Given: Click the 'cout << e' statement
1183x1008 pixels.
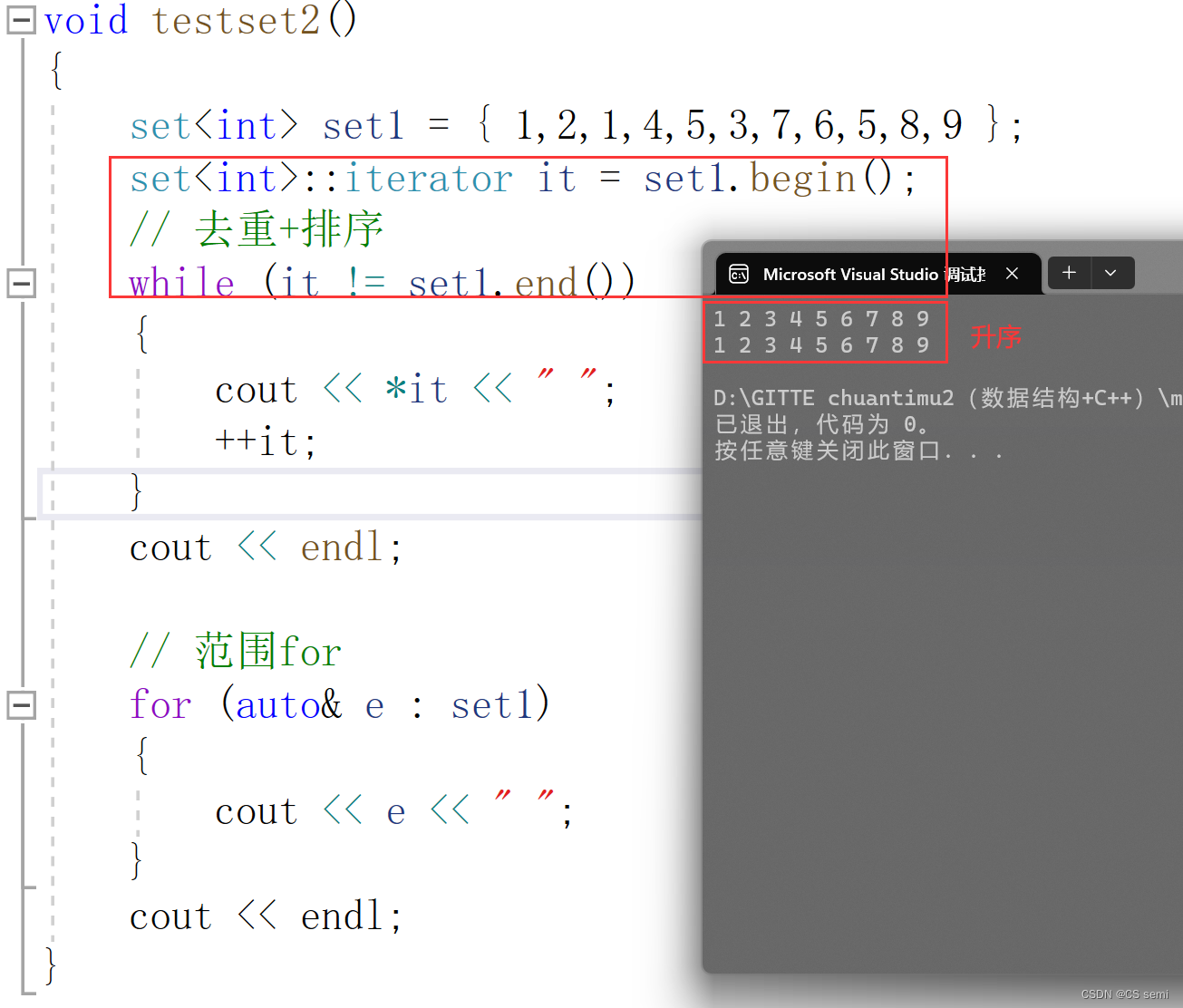Looking at the screenshot, I should coord(394,810).
